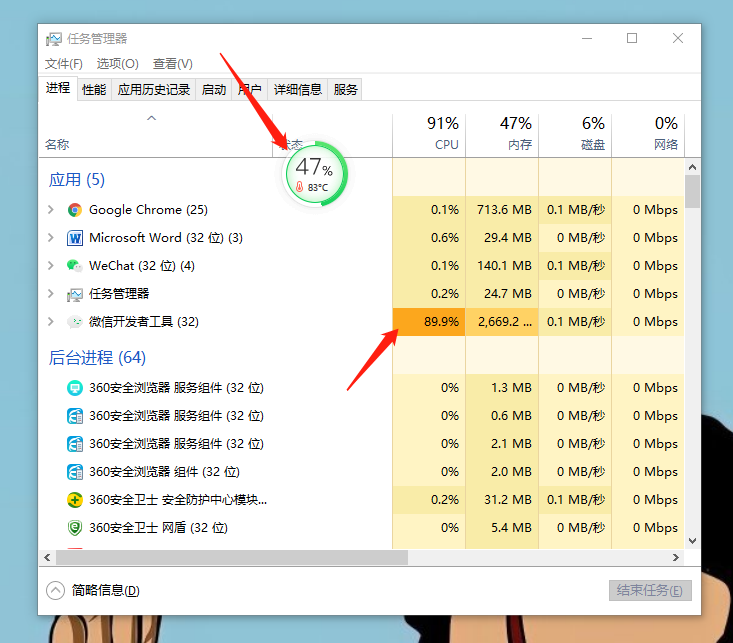Click the 140.1 MB memory cell

[x=502, y=266]
